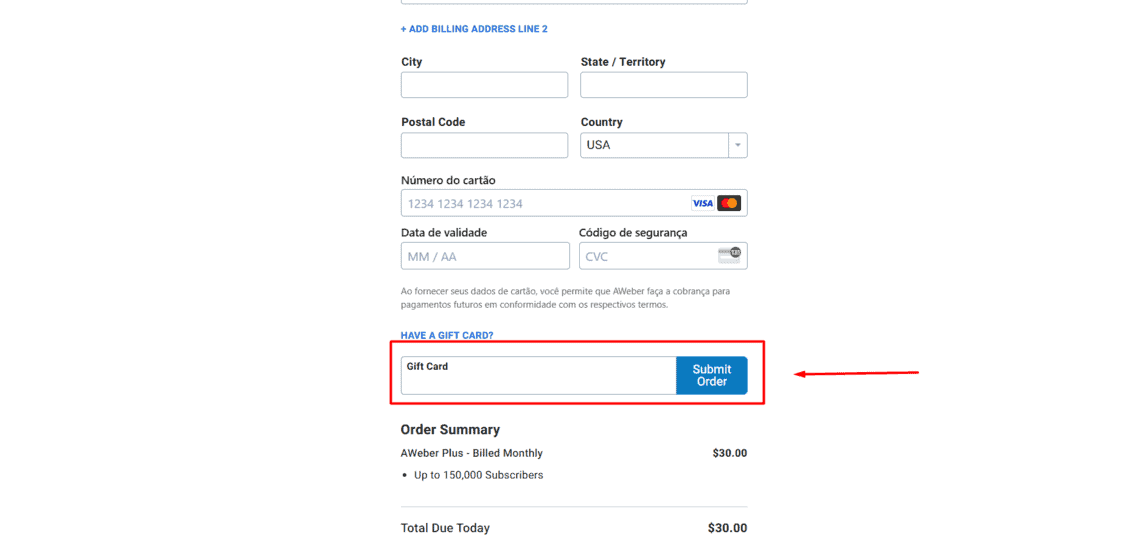This screenshot has height=554, width=1145.
Task: Click the red arrow annotation
Action: click(857, 374)
